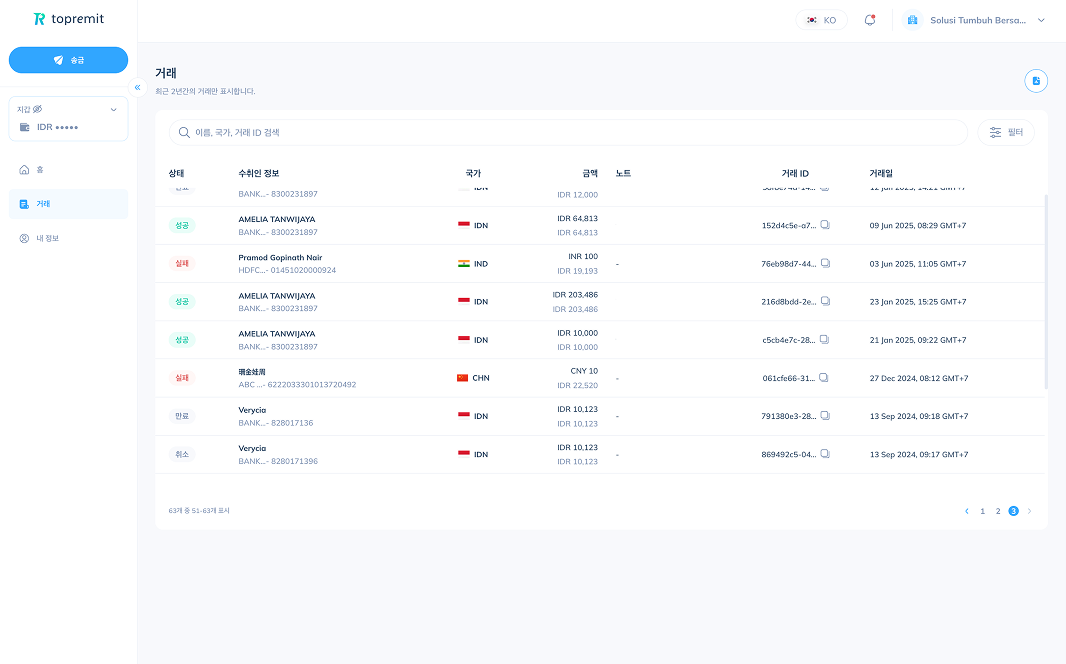
Task: Click the Topremit logo
Action: click(69, 19)
